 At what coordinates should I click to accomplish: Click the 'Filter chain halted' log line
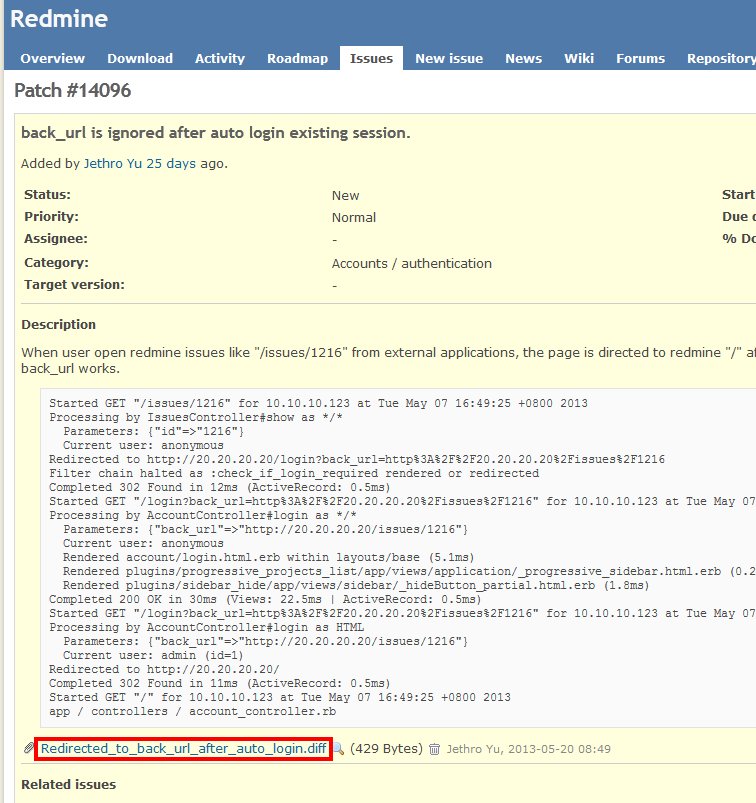294,473
